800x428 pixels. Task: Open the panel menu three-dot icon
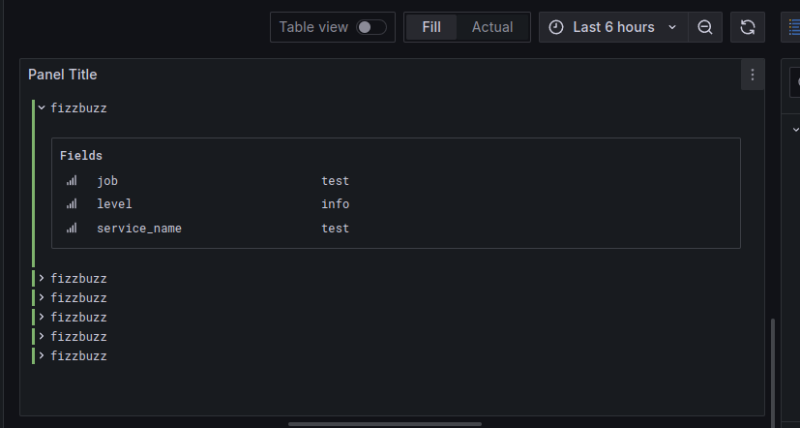tap(752, 75)
